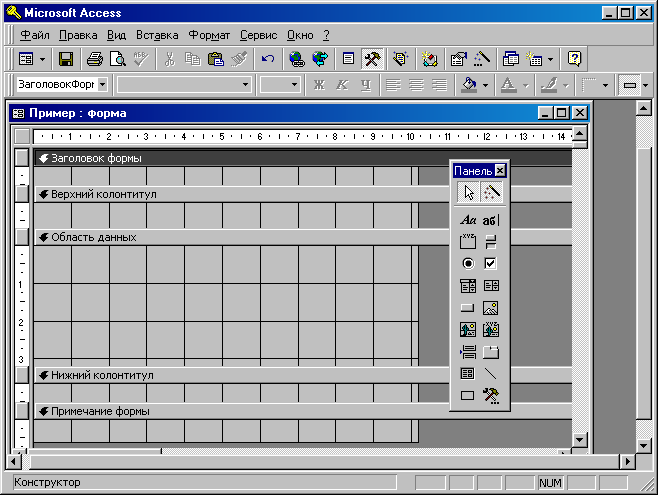Viewport: 658px width, 495px height.
Task: Open the Properties icon in toolbar
Action: (458, 59)
